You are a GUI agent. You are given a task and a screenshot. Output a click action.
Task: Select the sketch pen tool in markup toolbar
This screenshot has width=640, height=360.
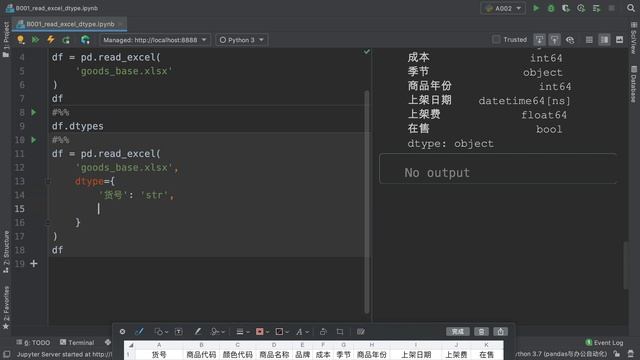pos(139,331)
